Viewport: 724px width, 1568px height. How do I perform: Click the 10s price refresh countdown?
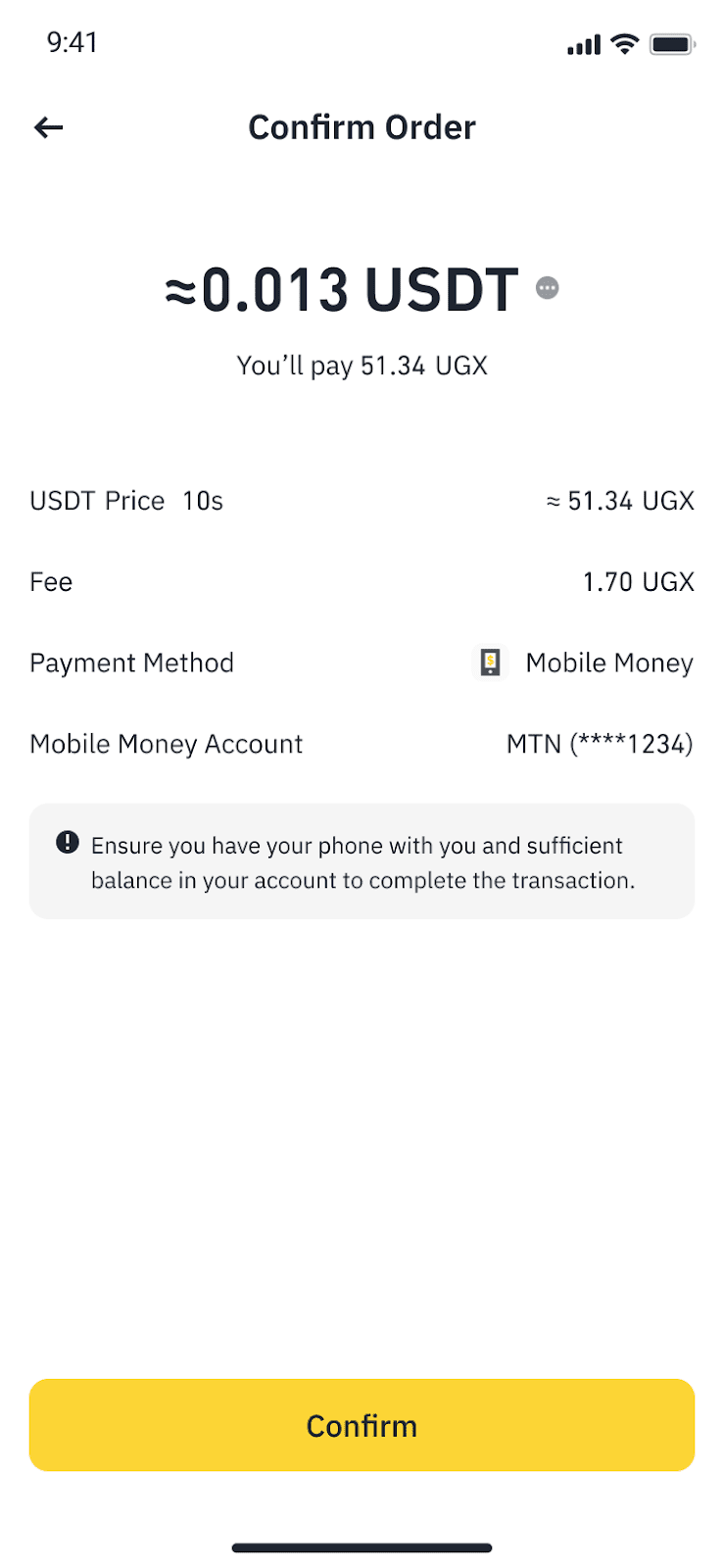[203, 502]
